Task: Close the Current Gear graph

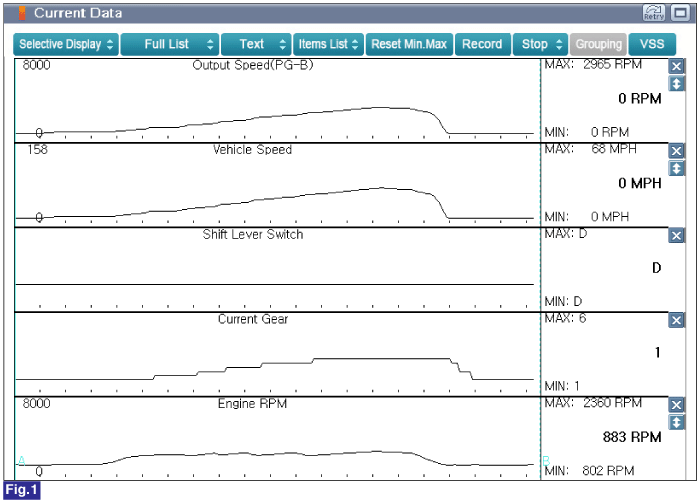Action: [x=676, y=320]
